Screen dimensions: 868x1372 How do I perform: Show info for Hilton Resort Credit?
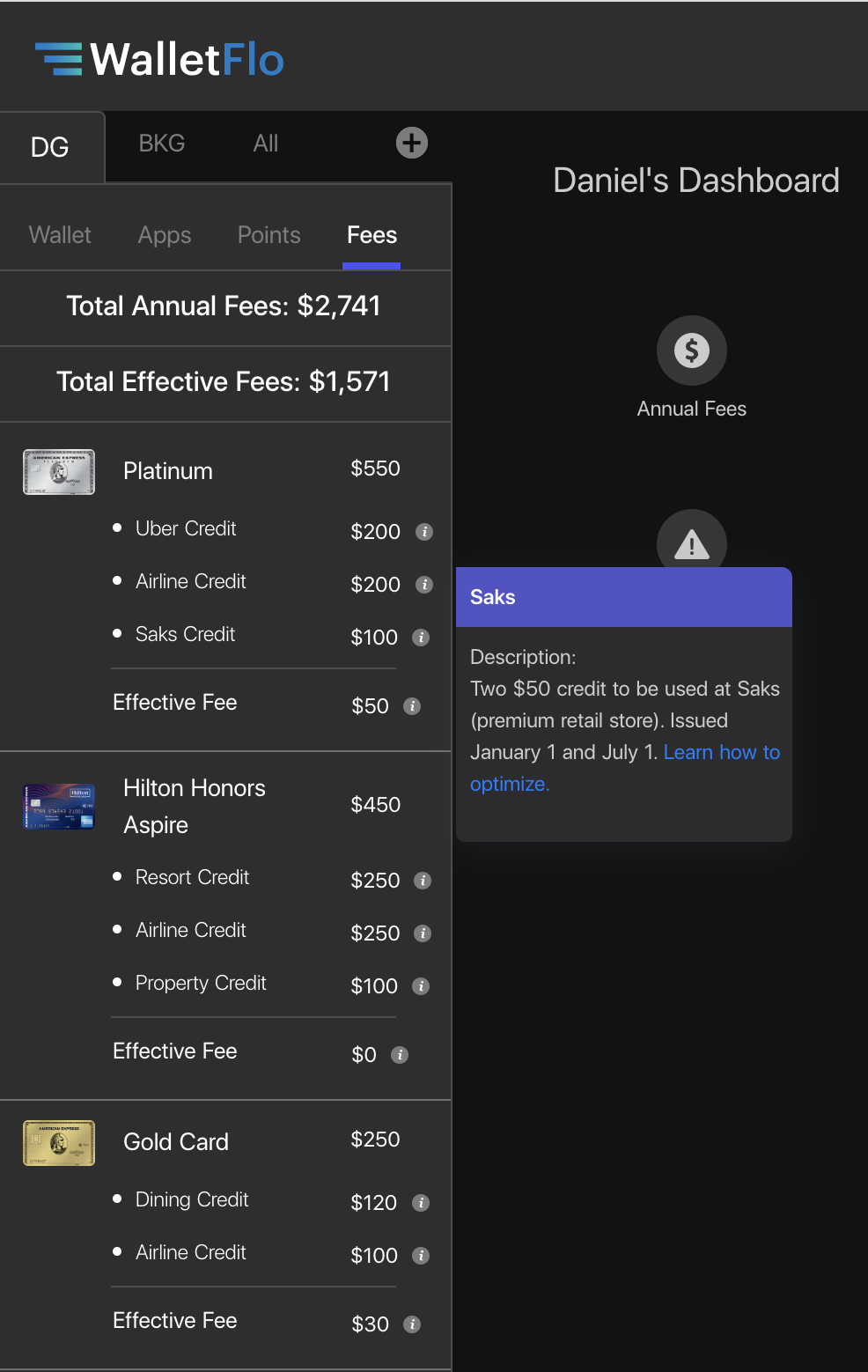(x=423, y=881)
